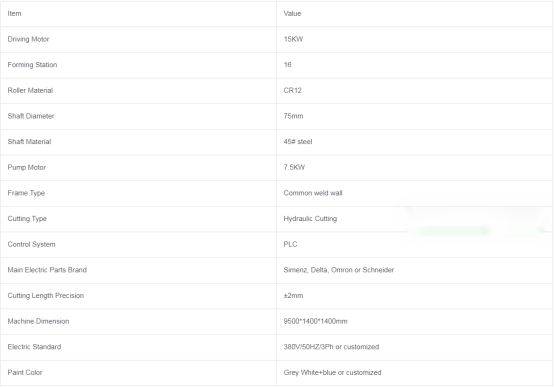Viewport: 554px width, 387px height.
Task: Click the '45# steel' value
Action: click(297, 142)
